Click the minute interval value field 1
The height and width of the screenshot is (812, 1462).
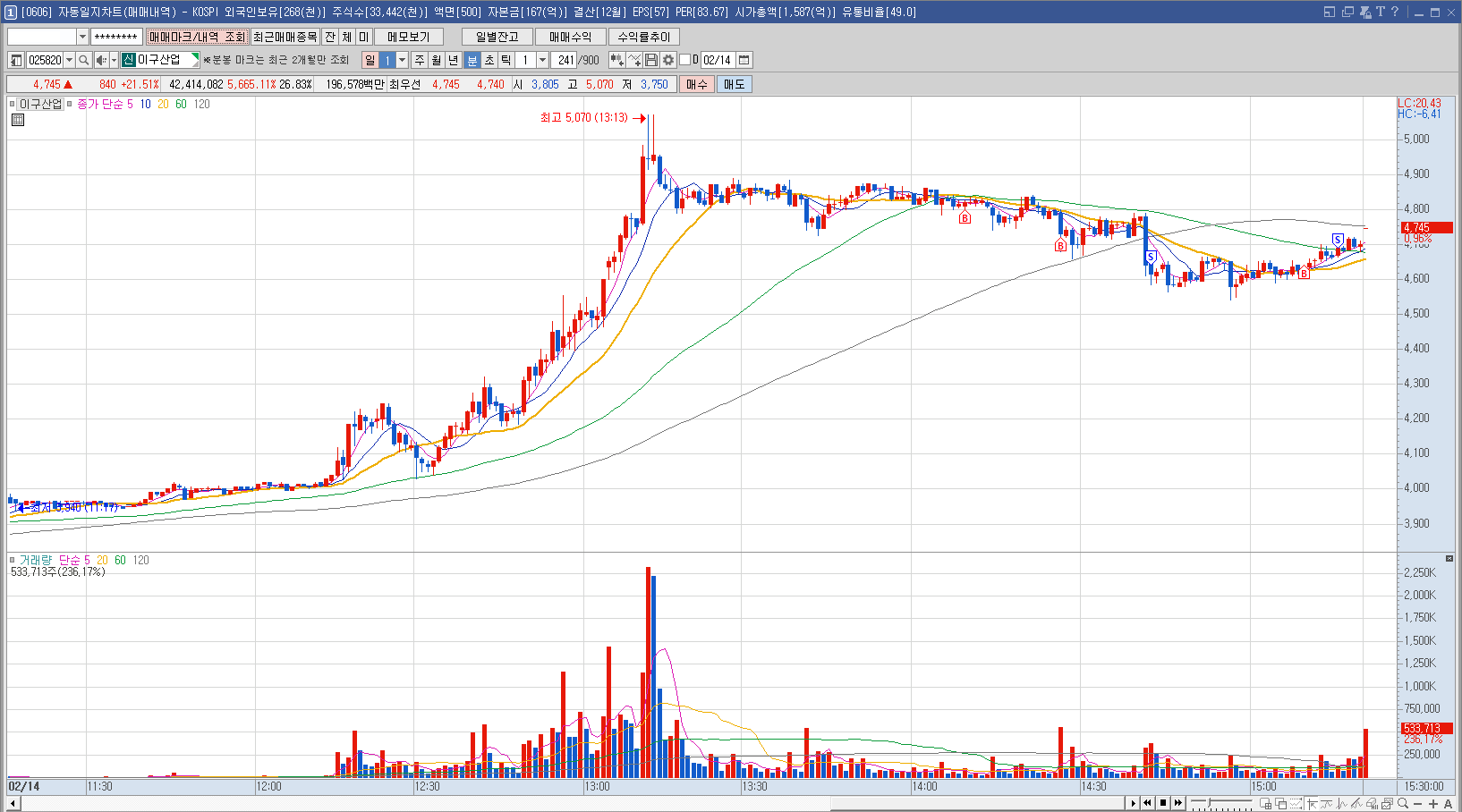click(525, 60)
